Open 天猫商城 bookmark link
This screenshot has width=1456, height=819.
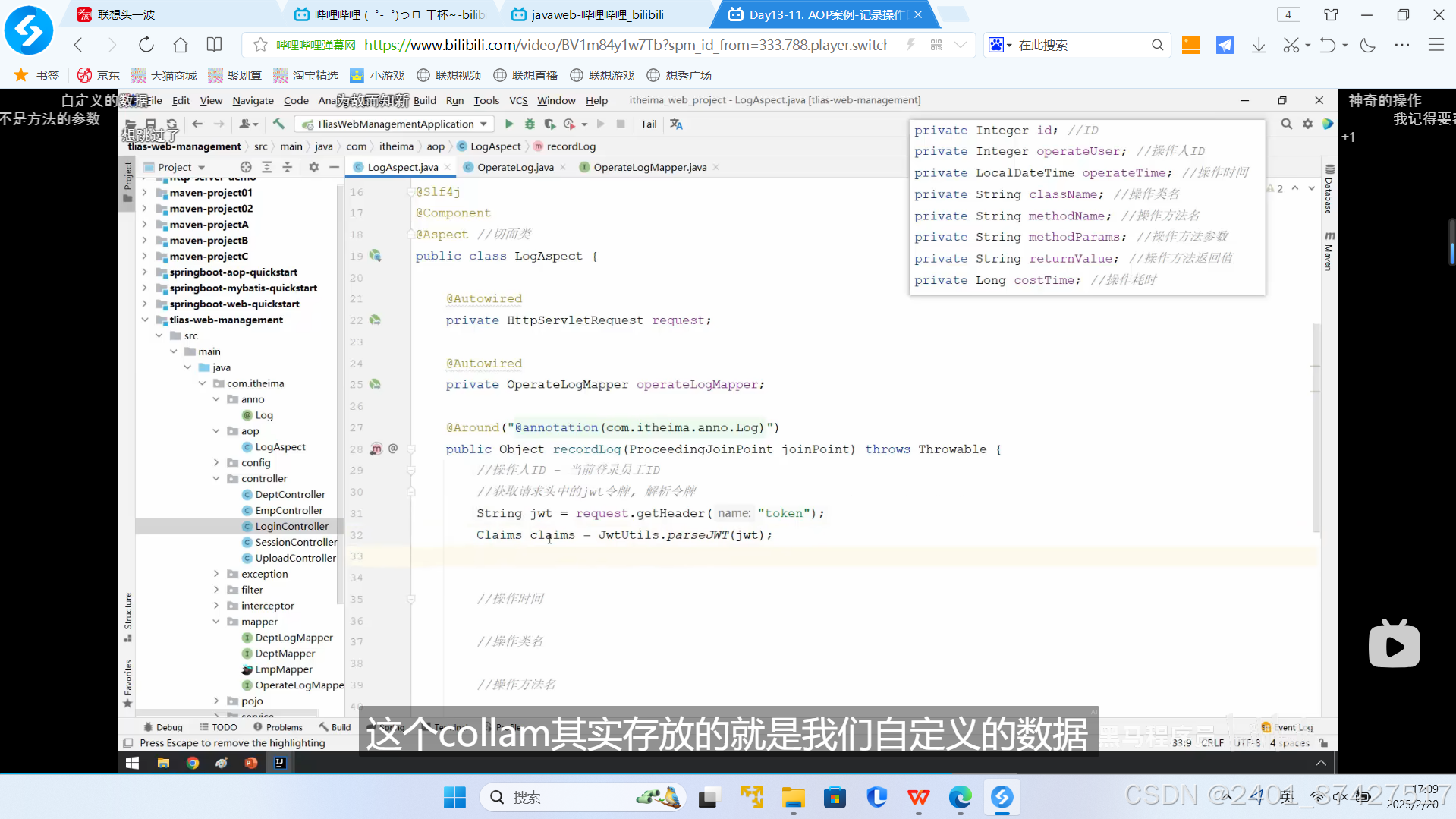coord(164,75)
